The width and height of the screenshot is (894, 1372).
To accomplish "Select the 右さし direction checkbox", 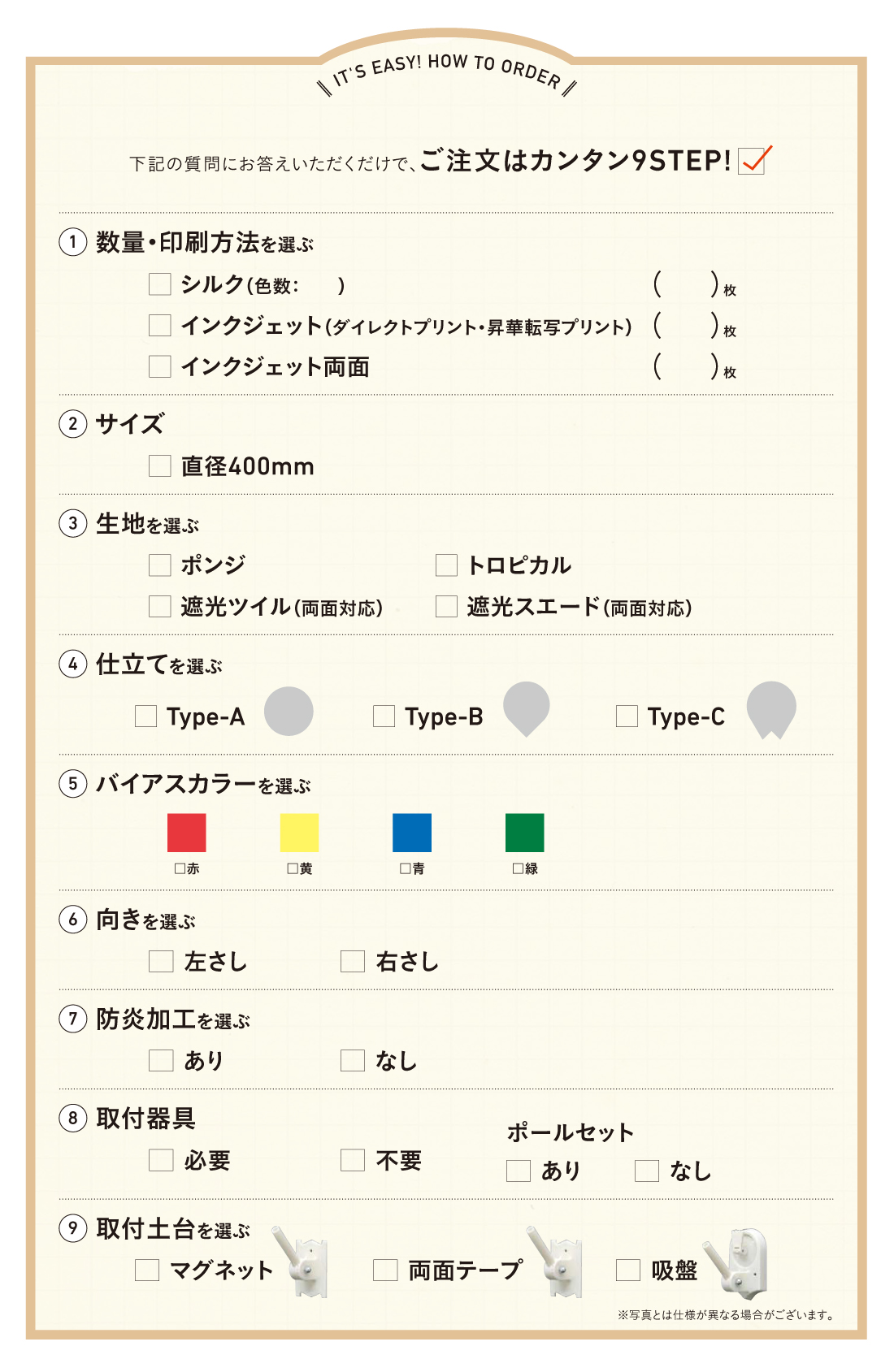I will click(352, 961).
